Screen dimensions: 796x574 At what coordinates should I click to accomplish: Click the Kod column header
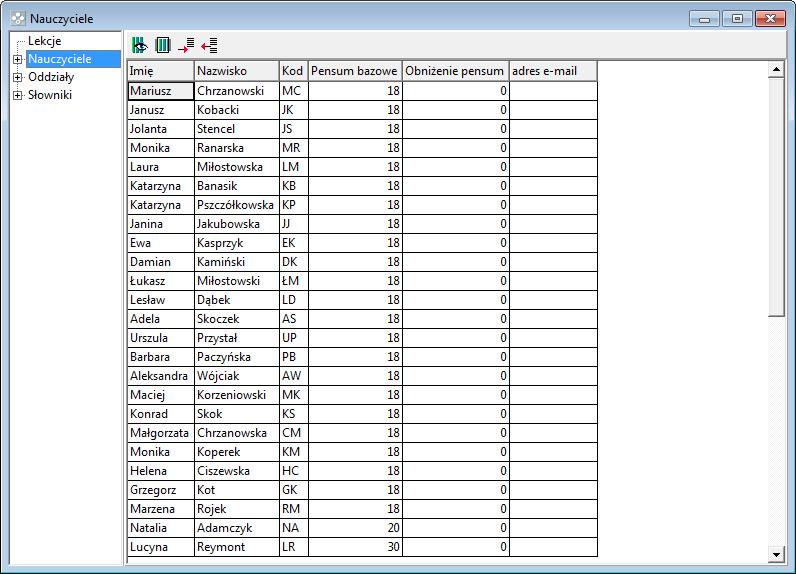[x=293, y=71]
